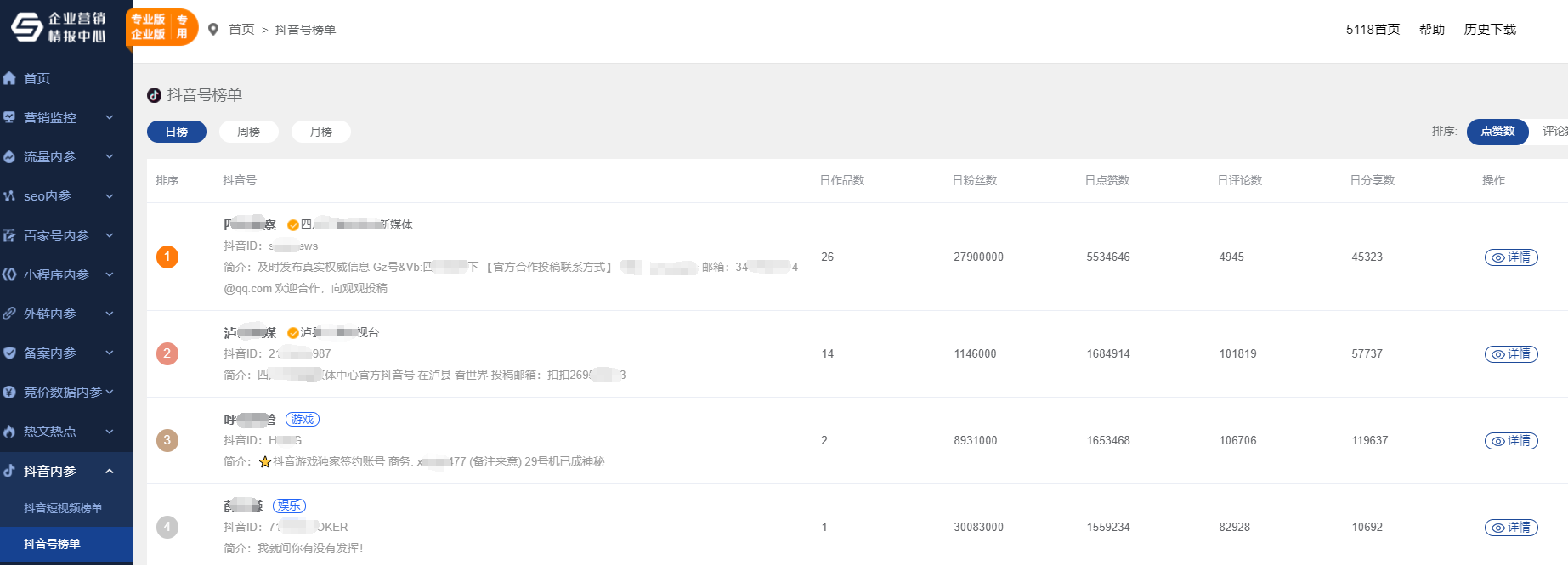
Task: Collapse the 抖音内参 submenu
Action: pos(109,471)
